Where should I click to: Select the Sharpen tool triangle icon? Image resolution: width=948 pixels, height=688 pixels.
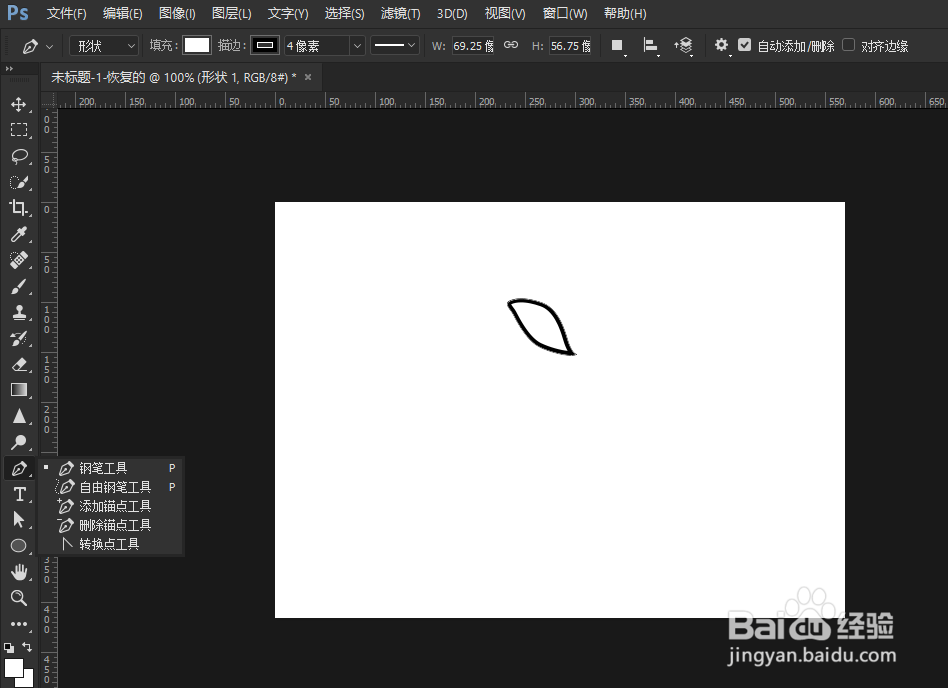point(19,416)
